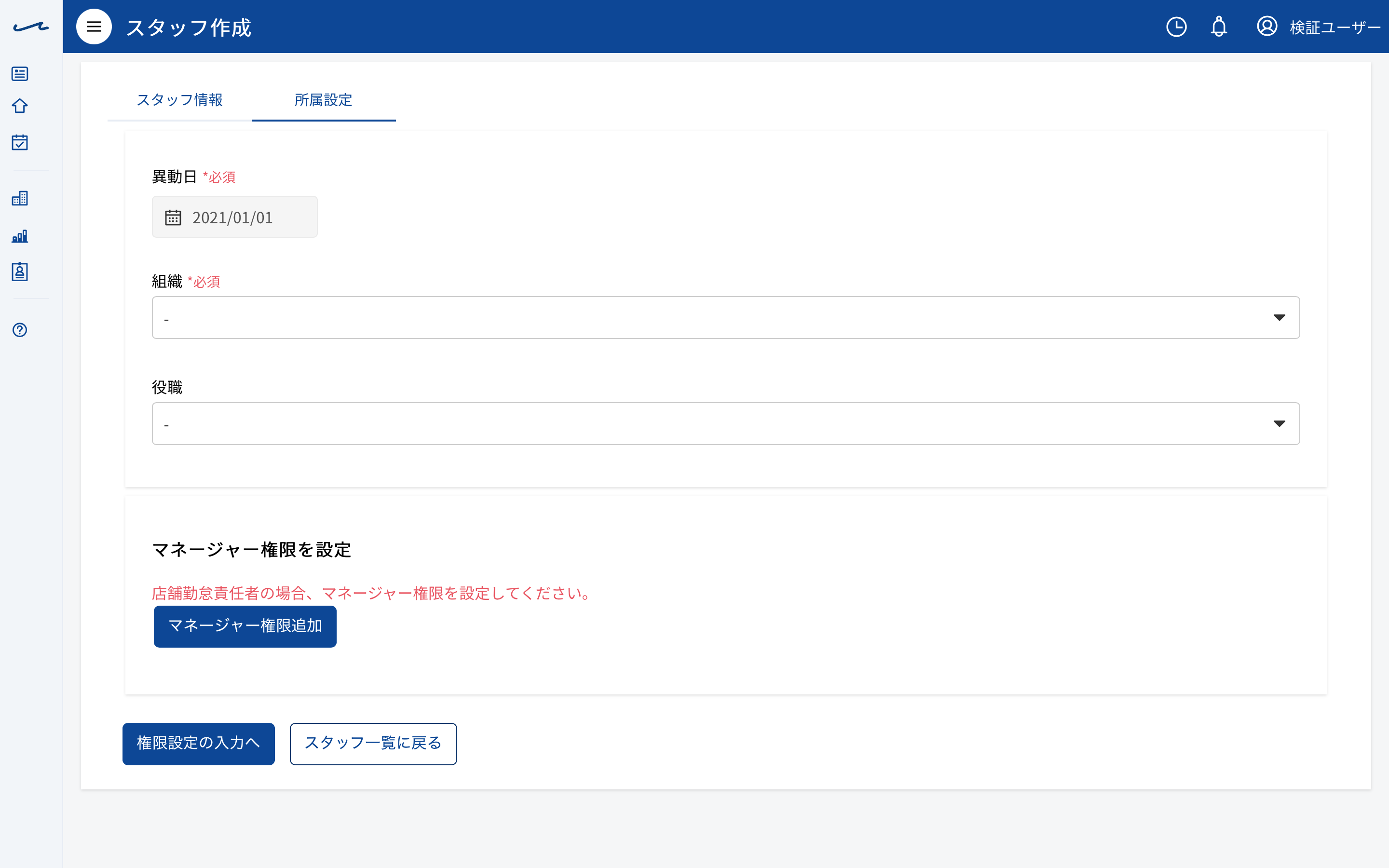The width and height of the screenshot is (1389, 868).
Task: Open notifications bell icon
Action: pyautogui.click(x=1219, y=27)
